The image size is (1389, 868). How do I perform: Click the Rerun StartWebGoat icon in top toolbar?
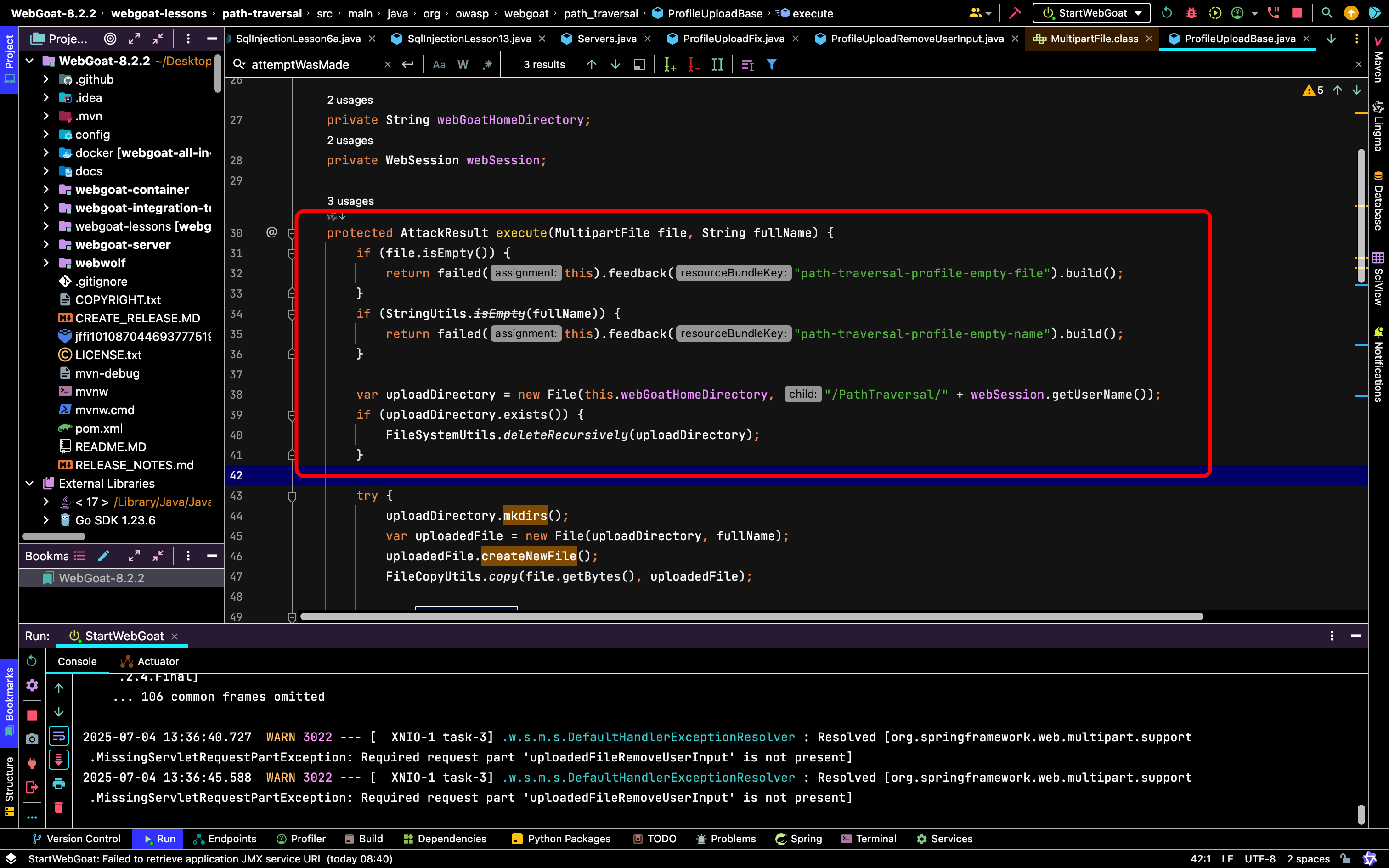(1167, 13)
